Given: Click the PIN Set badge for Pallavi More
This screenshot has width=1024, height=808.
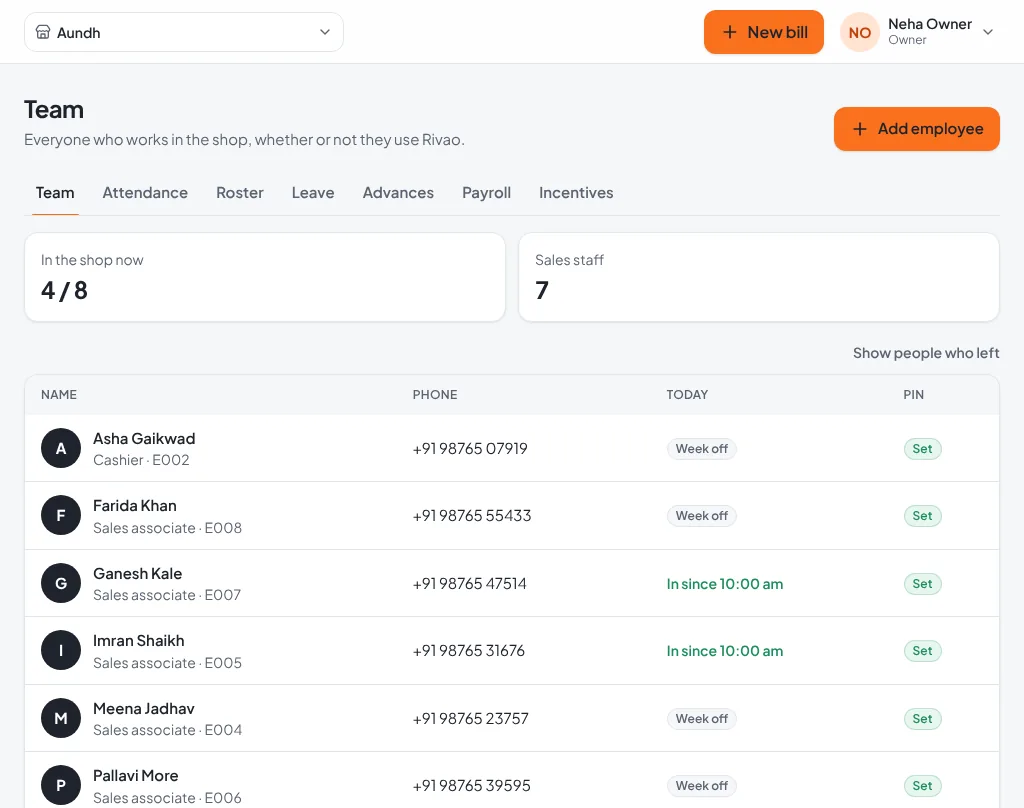Looking at the screenshot, I should [x=922, y=786].
